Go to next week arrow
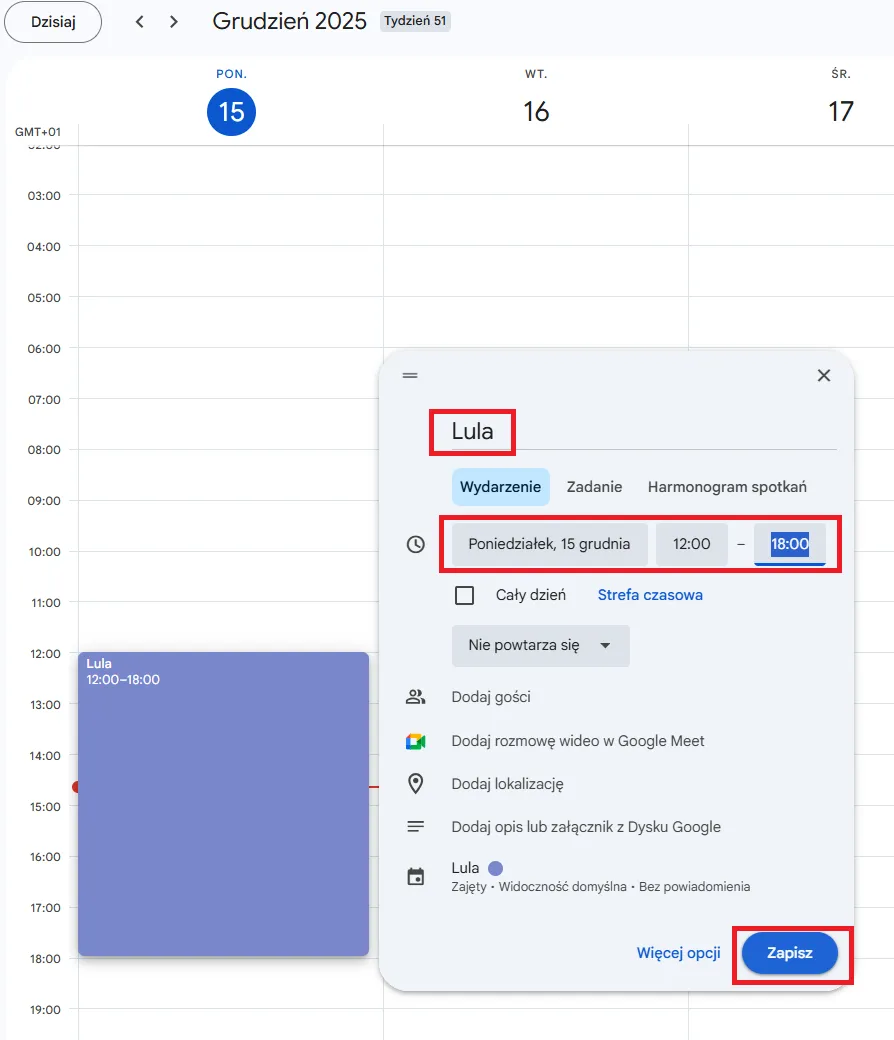 click(x=174, y=22)
